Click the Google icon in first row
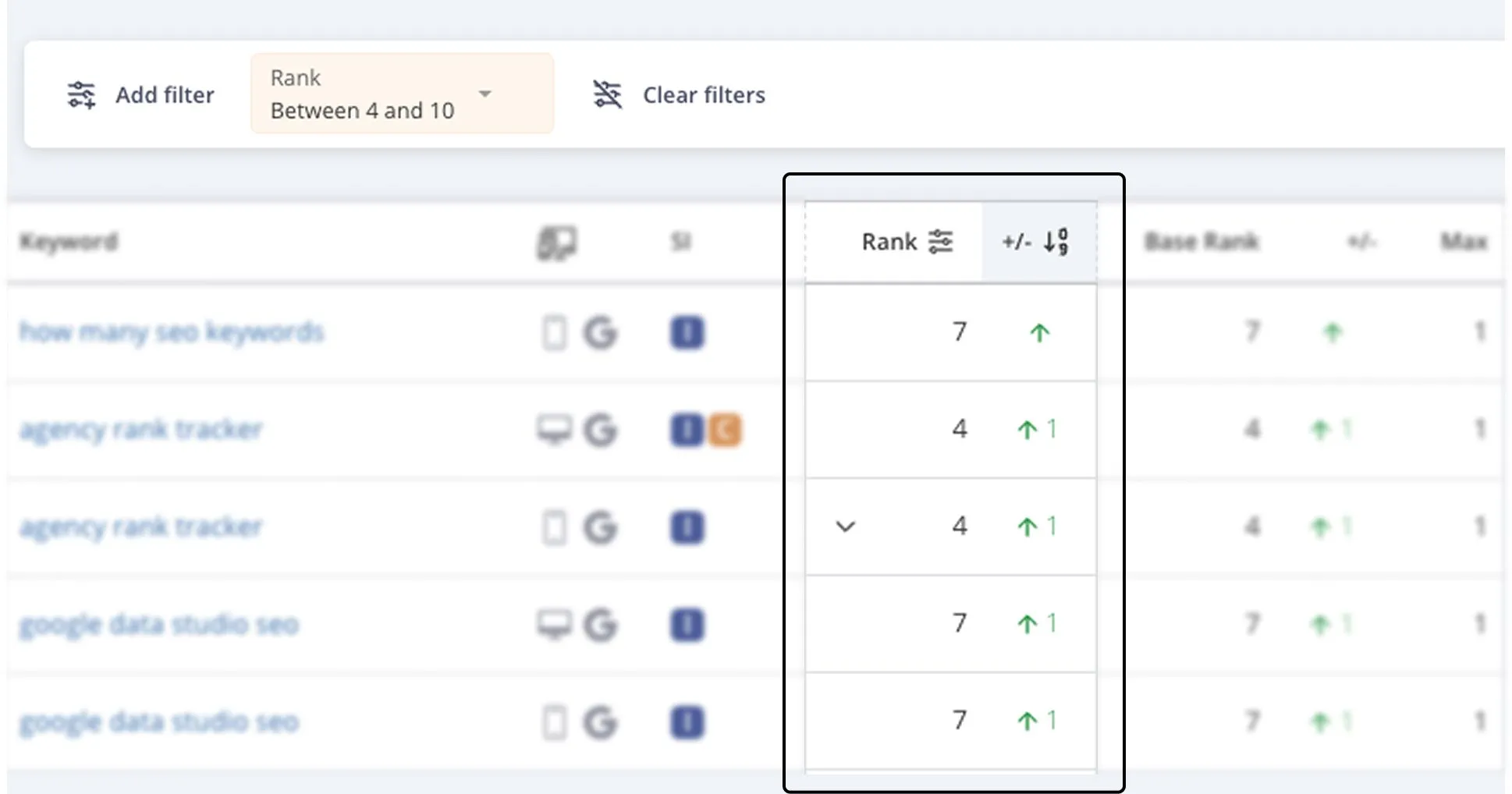The height and width of the screenshot is (794, 1512). click(600, 333)
